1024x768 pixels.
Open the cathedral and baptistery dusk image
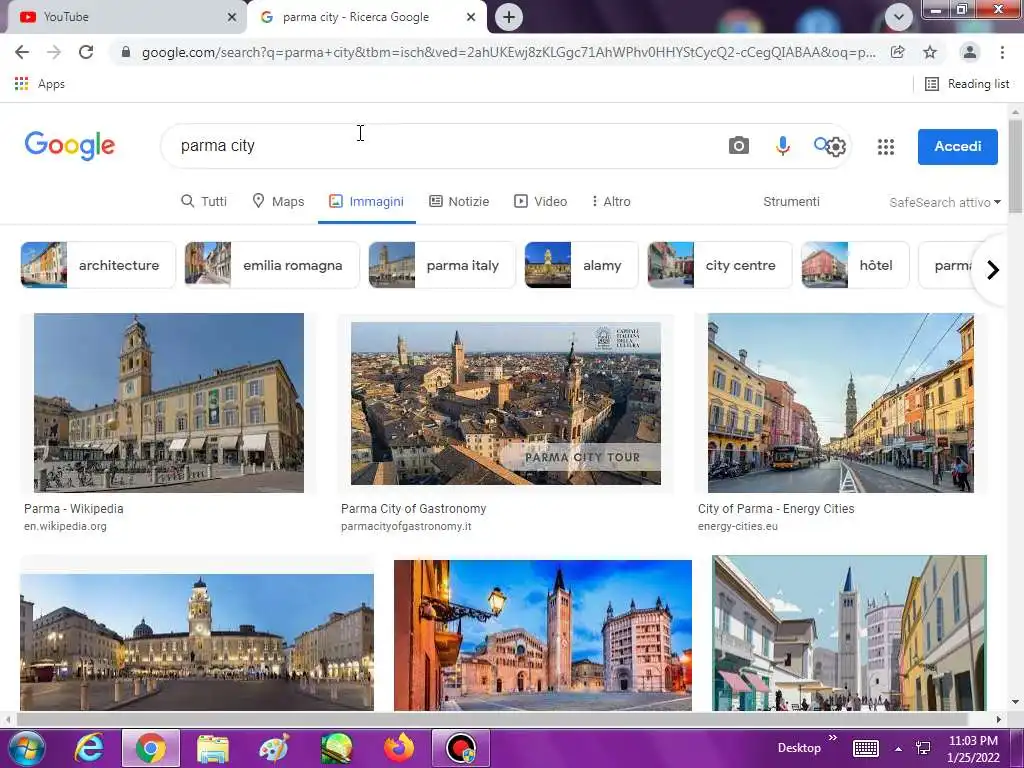pos(543,635)
